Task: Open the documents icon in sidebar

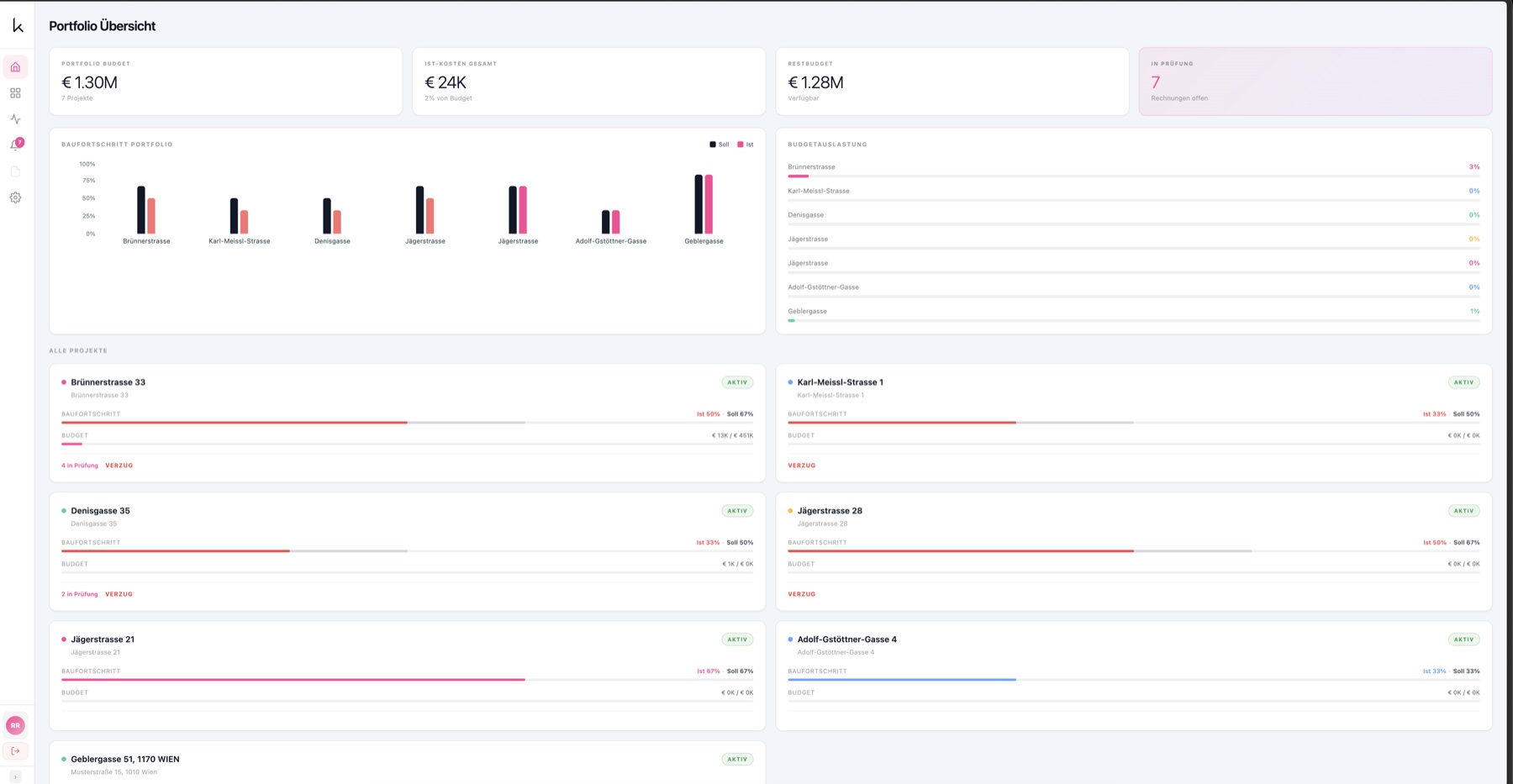Action: coord(15,171)
